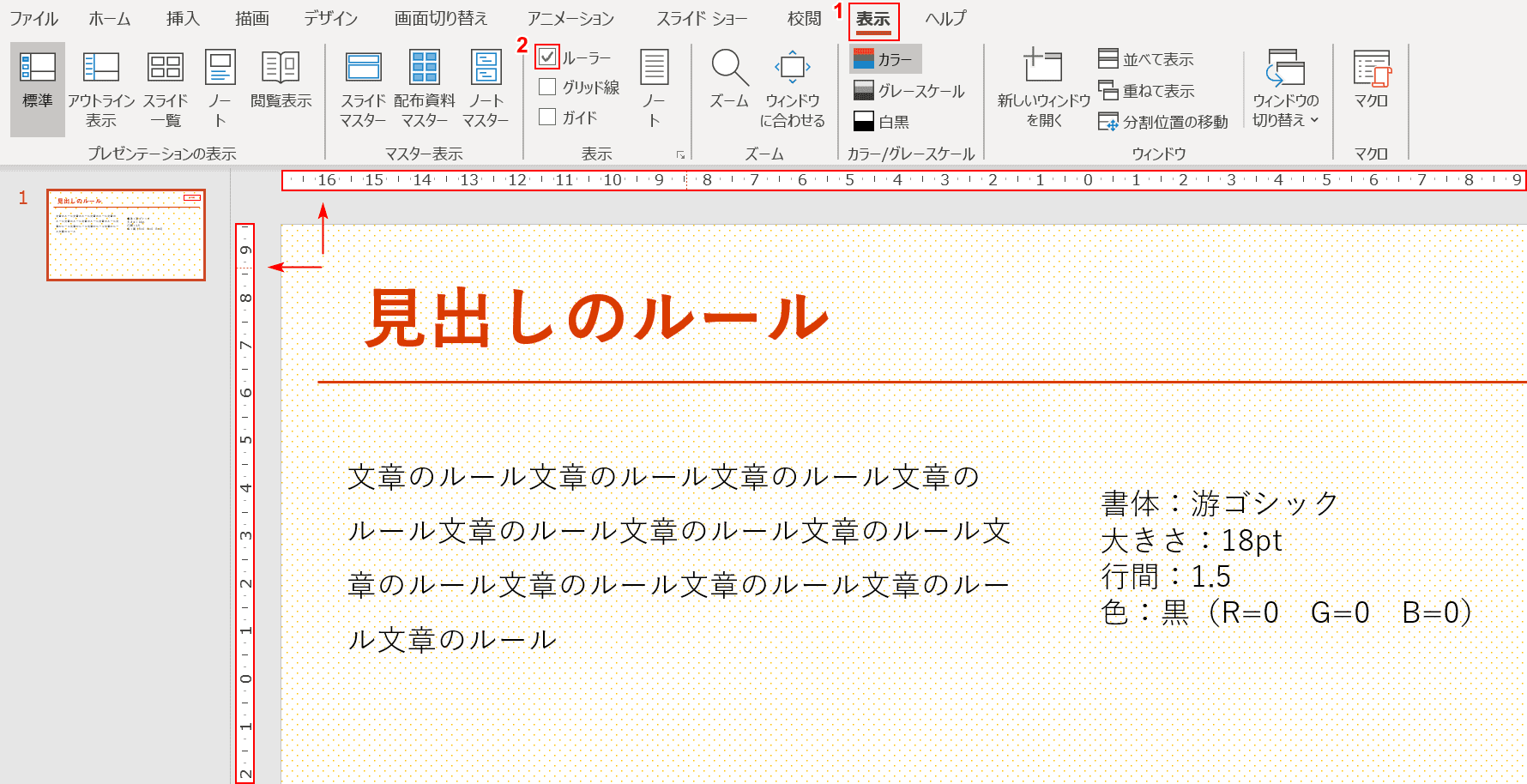Click ウィンドウに合わせる fit-to-window
The width and height of the screenshot is (1527, 784).
coord(793,89)
